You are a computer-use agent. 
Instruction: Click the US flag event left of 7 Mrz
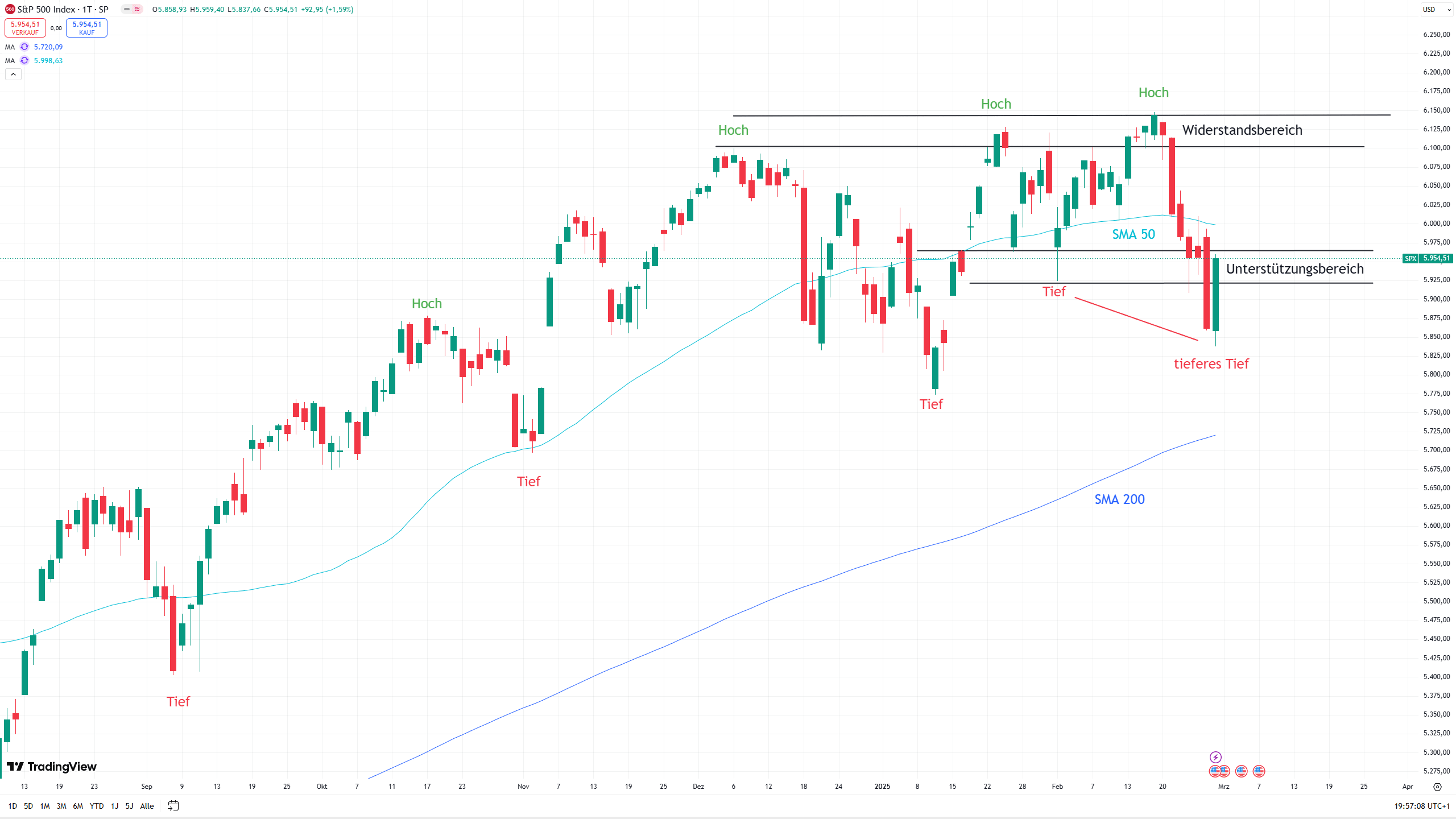(1242, 771)
